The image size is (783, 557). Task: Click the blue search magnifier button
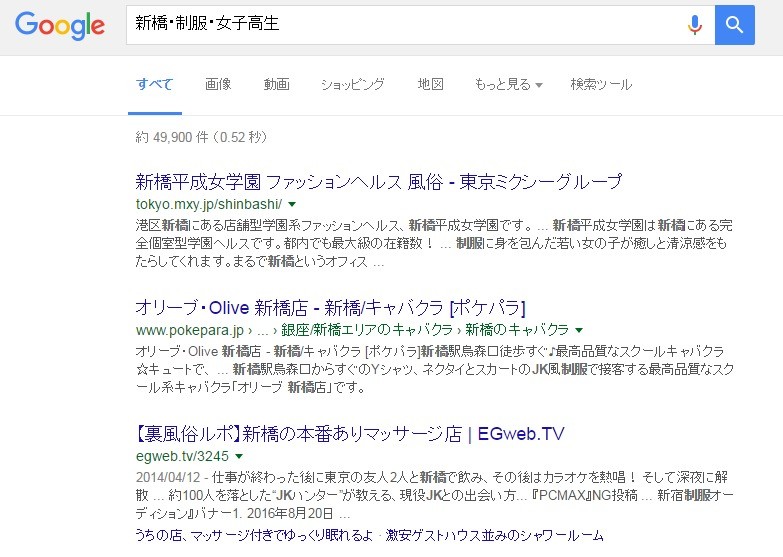tap(735, 25)
